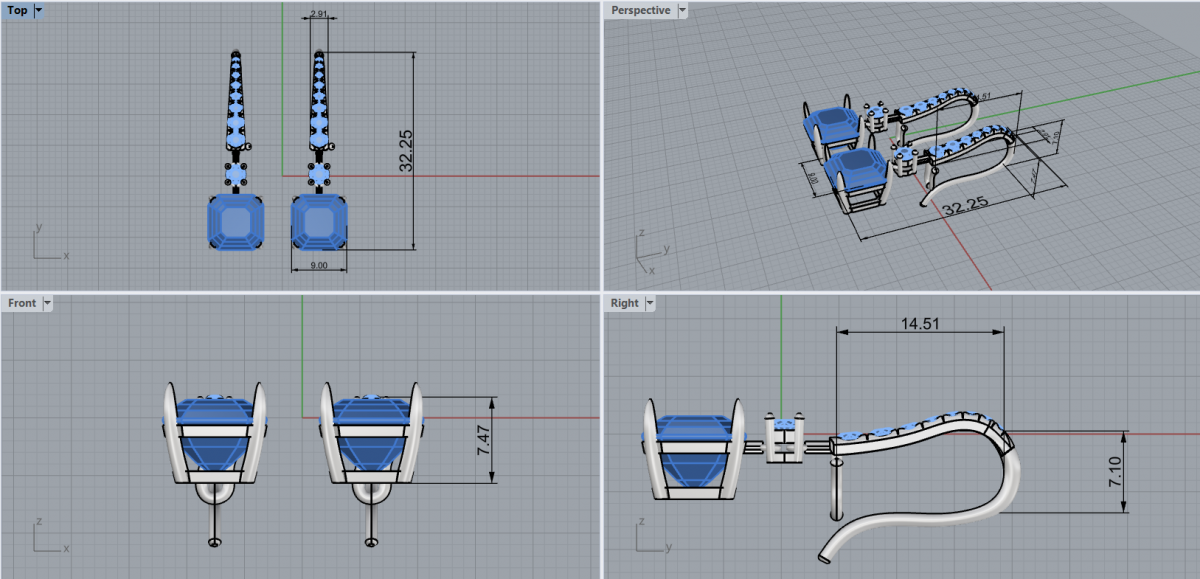Expand the Perspective viewport menu arrow

tap(682, 10)
